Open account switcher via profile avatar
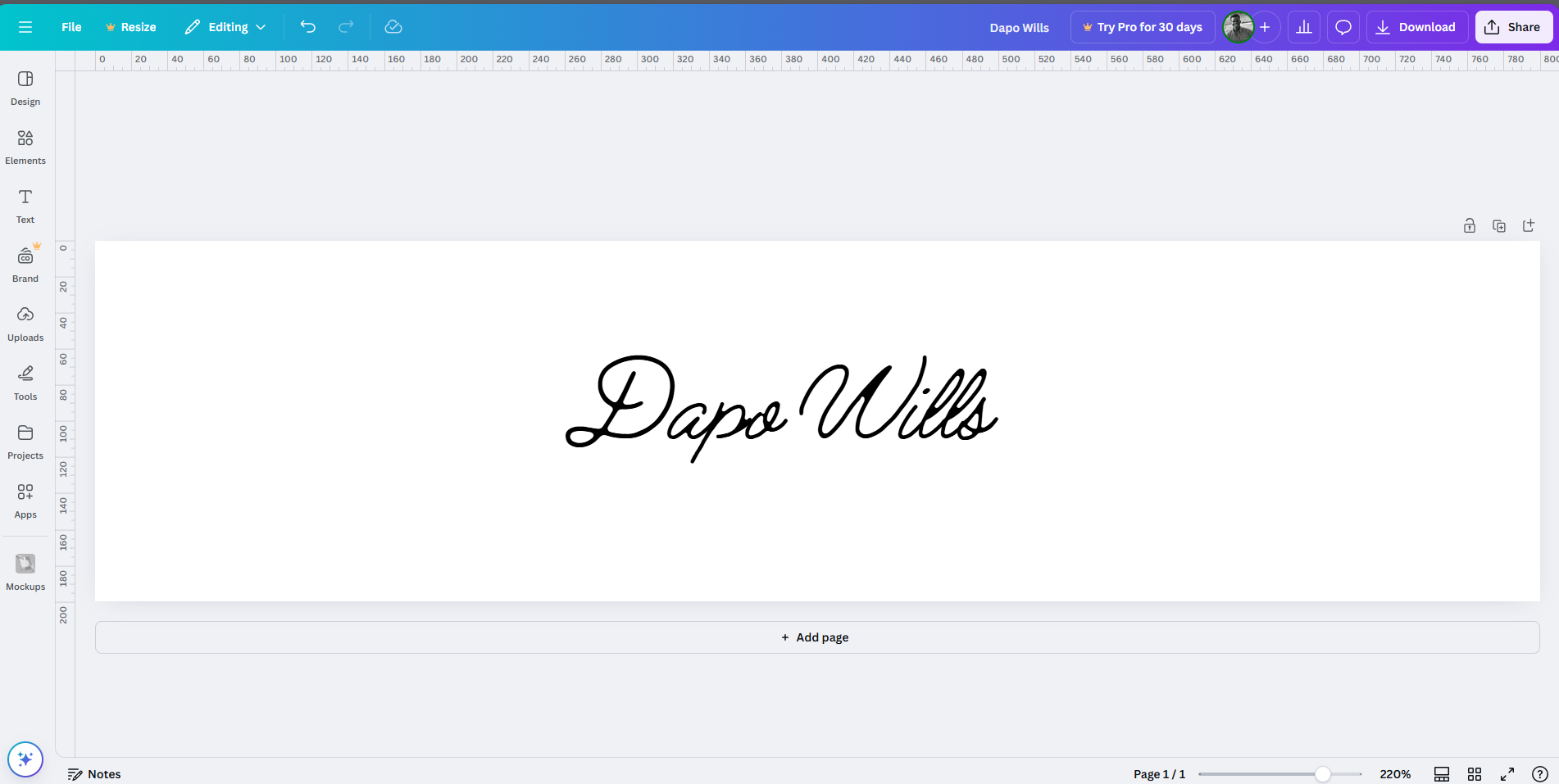The height and width of the screenshot is (784, 1559). (1238, 27)
